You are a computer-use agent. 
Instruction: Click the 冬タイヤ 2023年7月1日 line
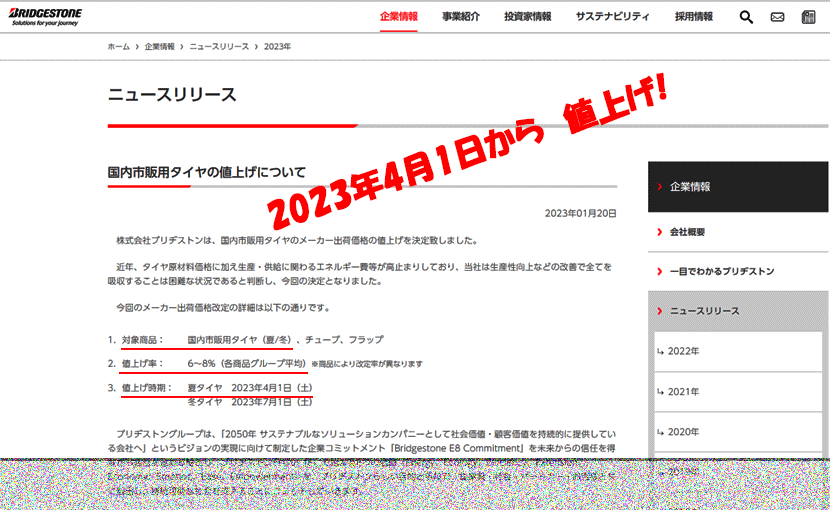pyautogui.click(x=250, y=402)
